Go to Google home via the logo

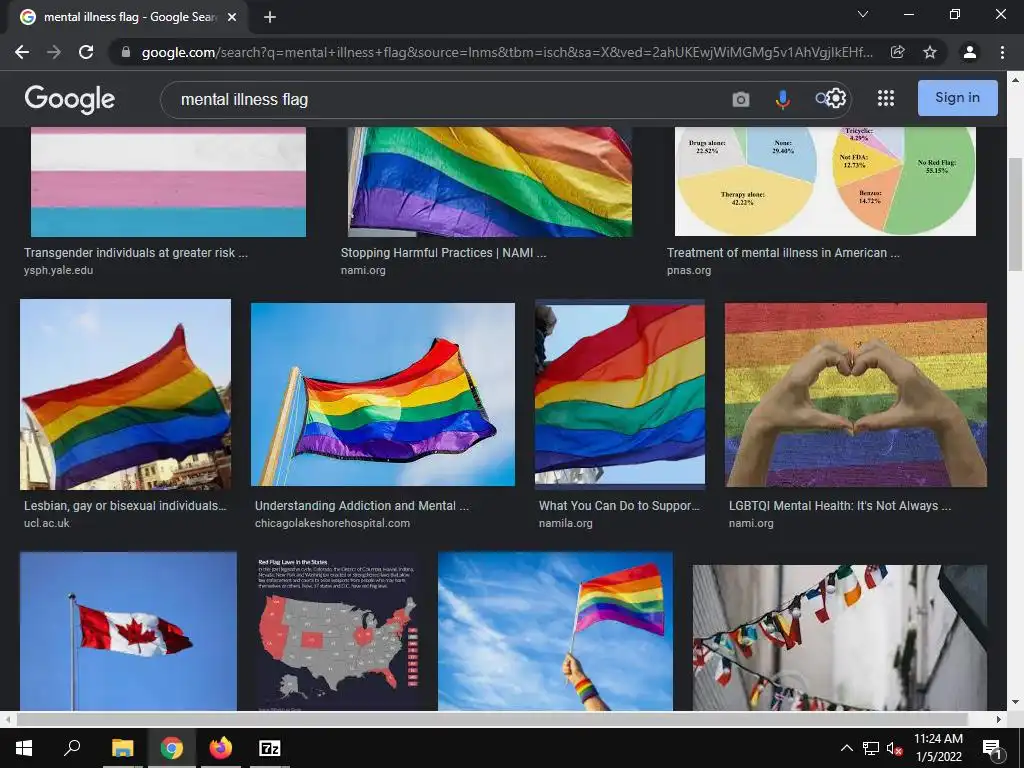click(x=70, y=99)
